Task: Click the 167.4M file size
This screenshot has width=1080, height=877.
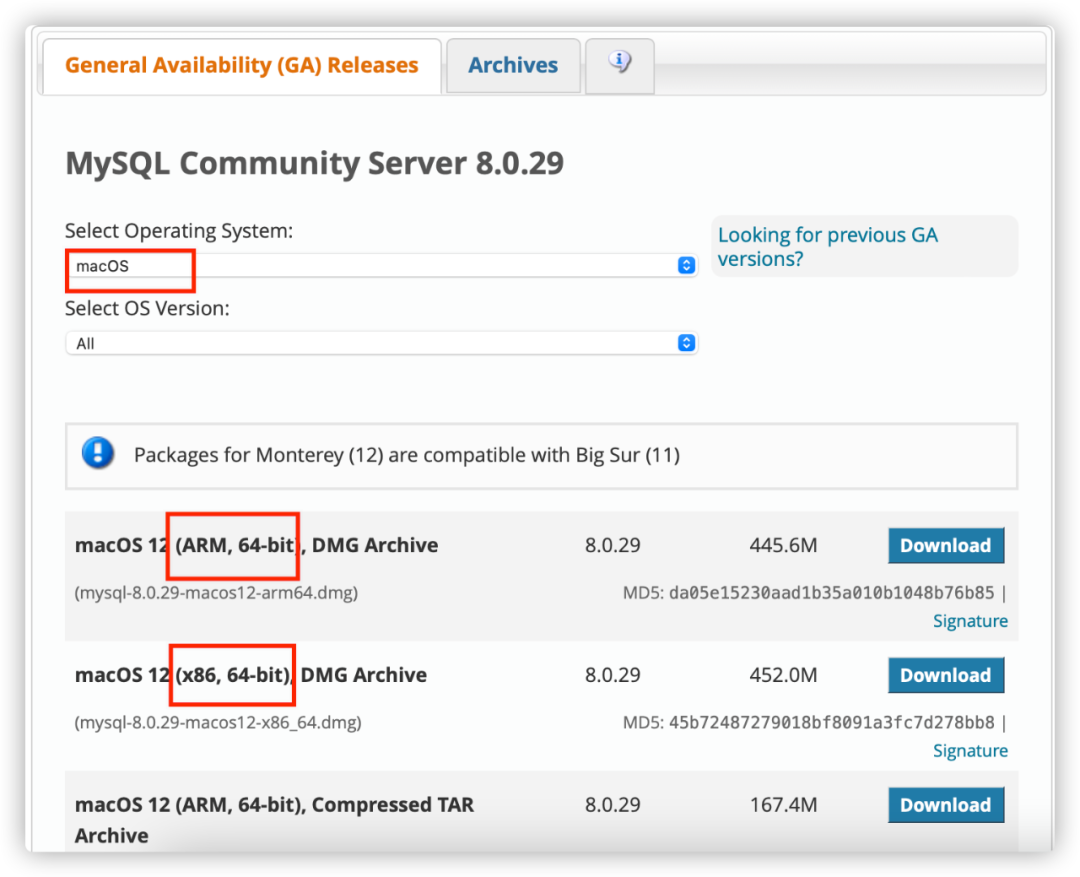Action: pyautogui.click(x=783, y=805)
